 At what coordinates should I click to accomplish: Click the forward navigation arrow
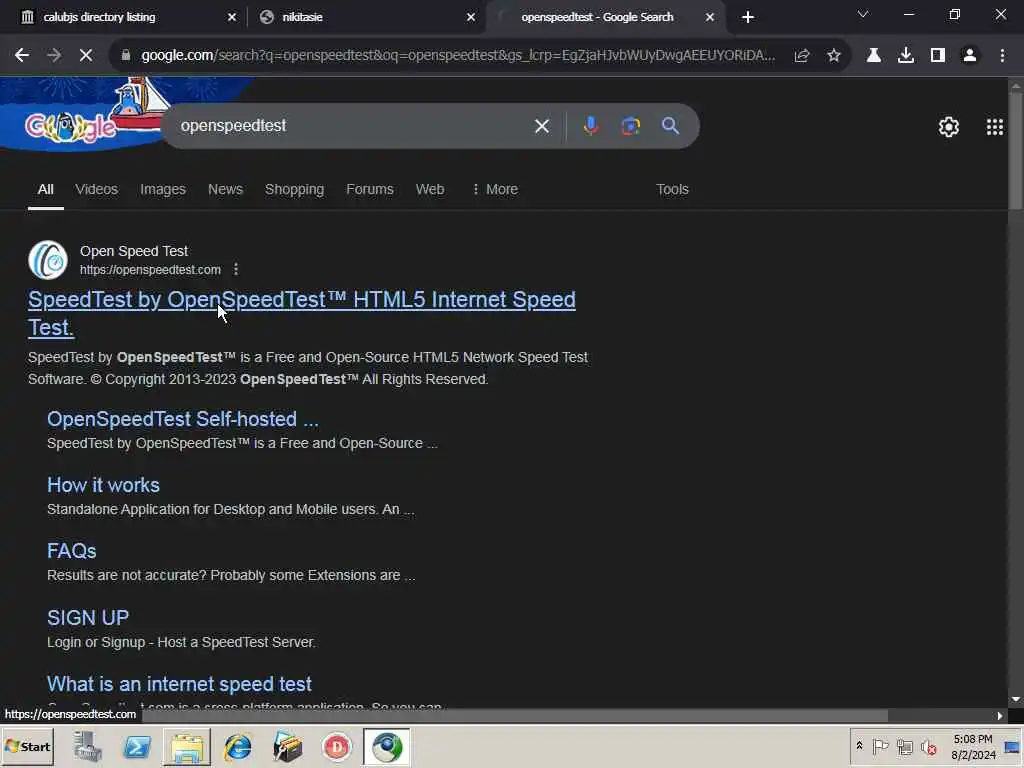coord(54,56)
